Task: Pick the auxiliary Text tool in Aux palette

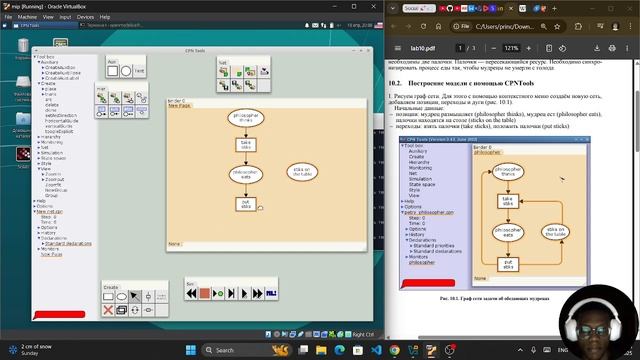Action: point(139,71)
